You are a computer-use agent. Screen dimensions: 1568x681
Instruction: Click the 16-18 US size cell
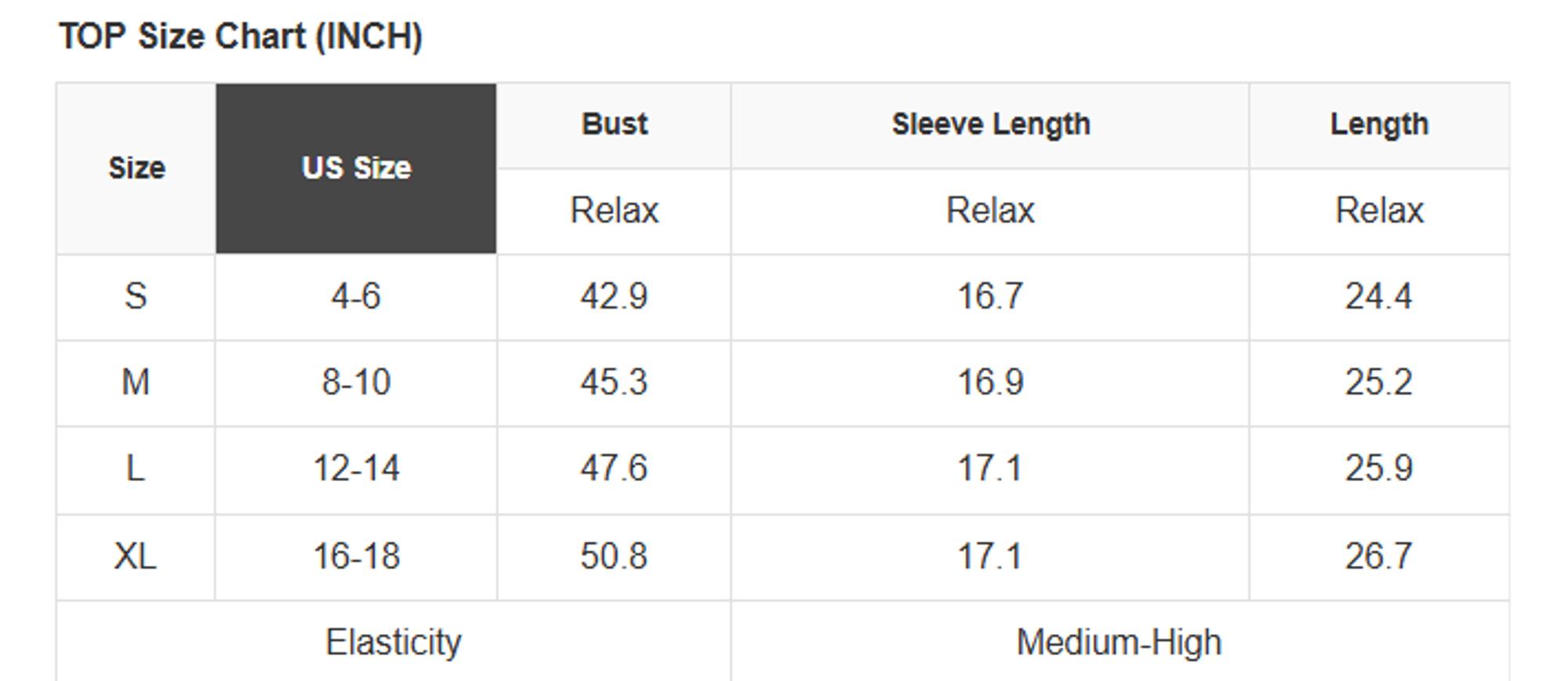coord(356,557)
